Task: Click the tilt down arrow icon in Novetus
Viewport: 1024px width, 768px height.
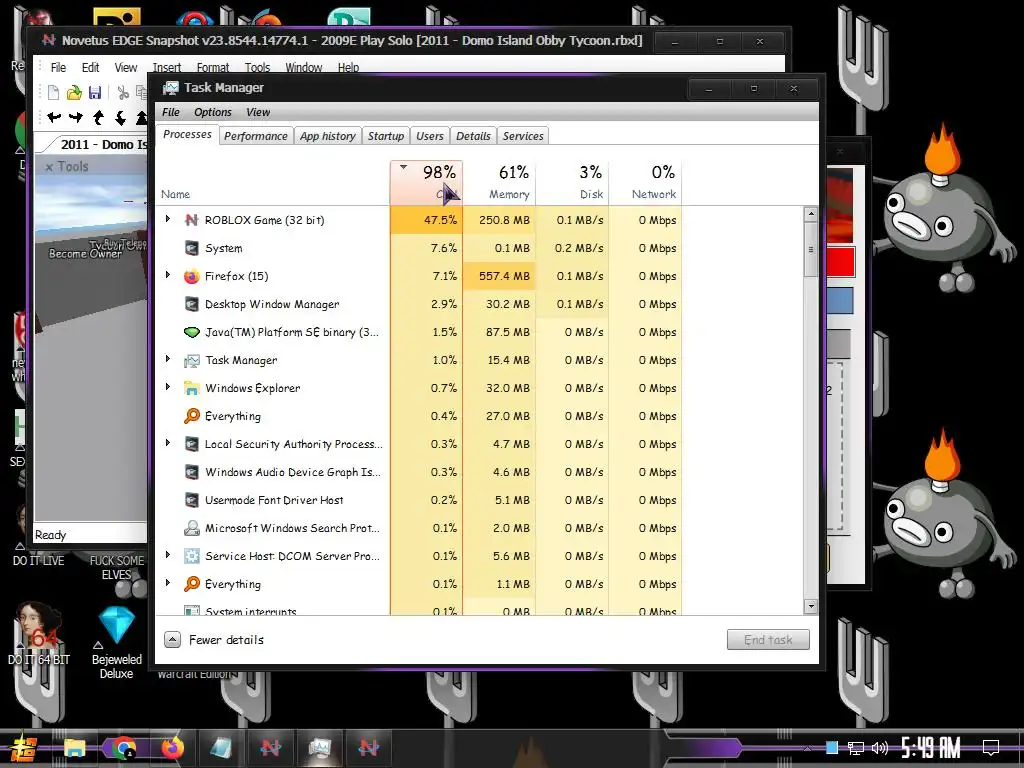Action: point(120,118)
